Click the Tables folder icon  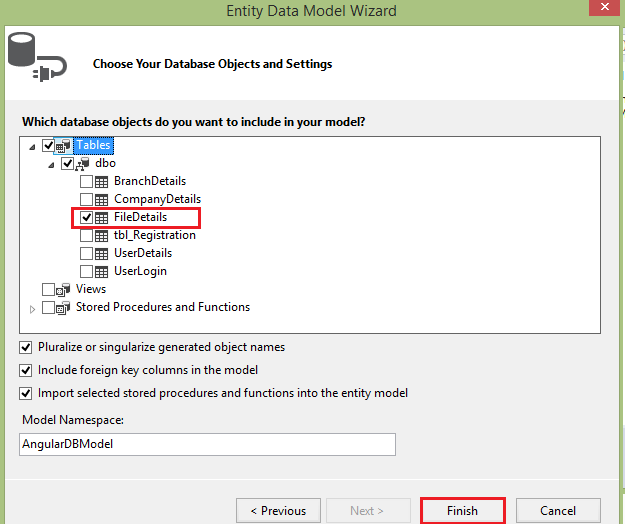[63, 146]
